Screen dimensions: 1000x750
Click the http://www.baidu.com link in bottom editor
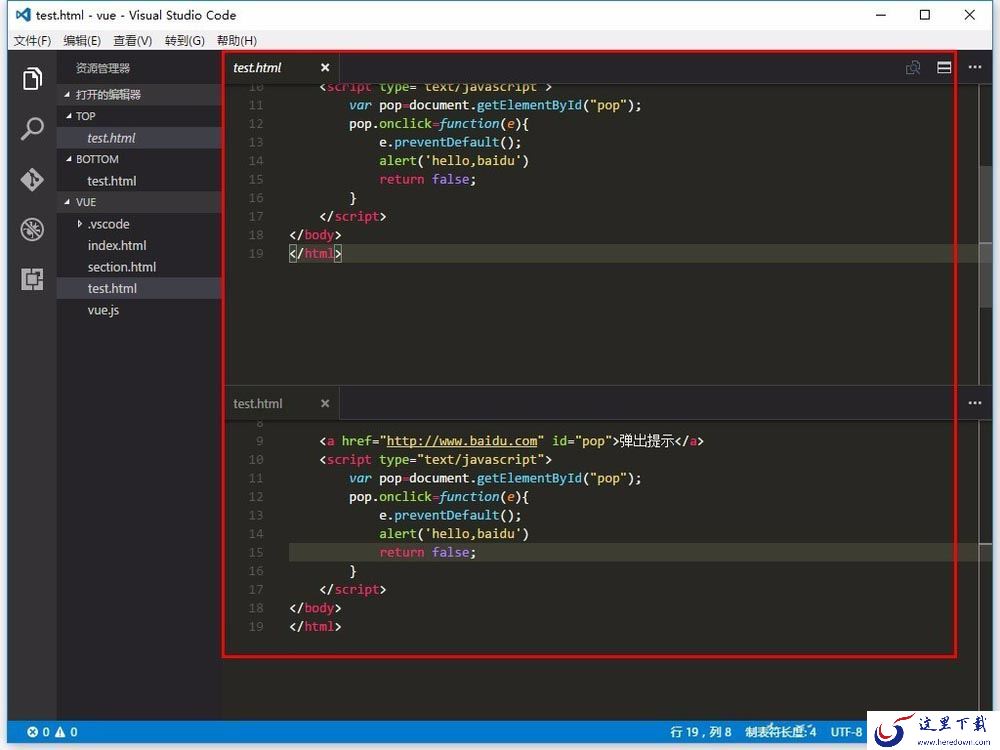pyautogui.click(x=462, y=441)
